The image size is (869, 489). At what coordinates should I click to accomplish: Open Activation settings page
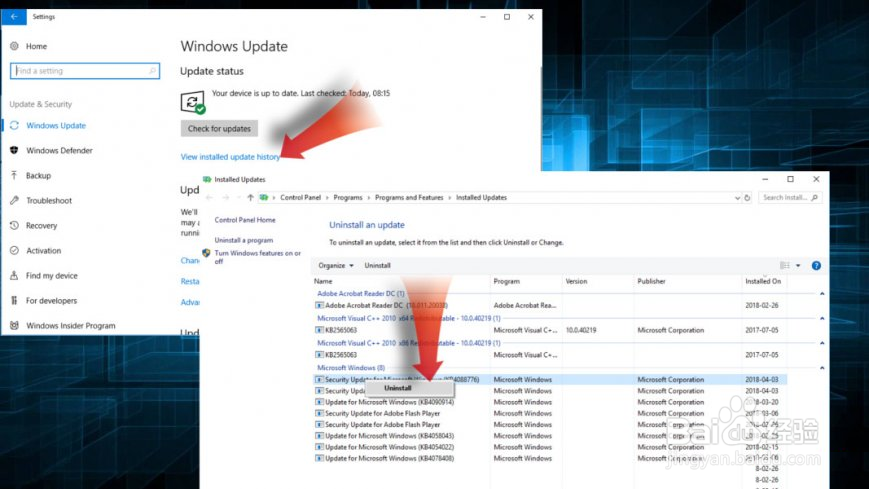click(x=44, y=251)
